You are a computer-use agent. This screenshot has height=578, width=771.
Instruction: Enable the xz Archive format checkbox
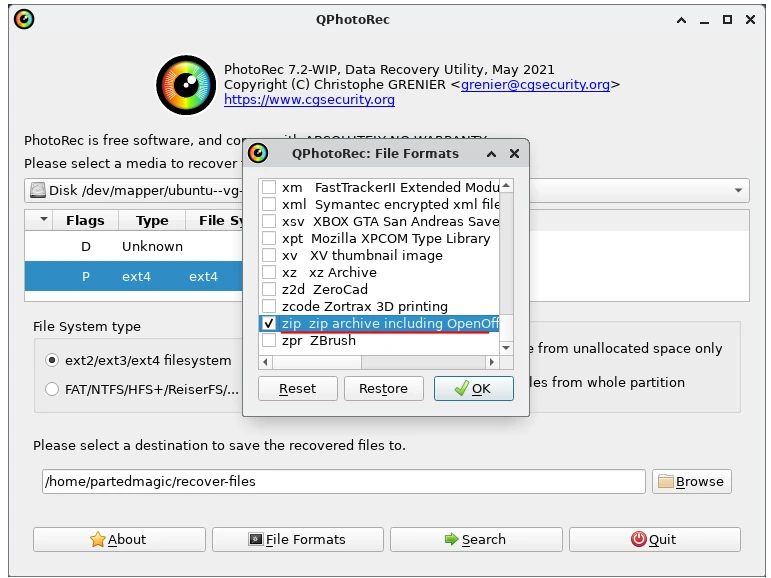268,272
